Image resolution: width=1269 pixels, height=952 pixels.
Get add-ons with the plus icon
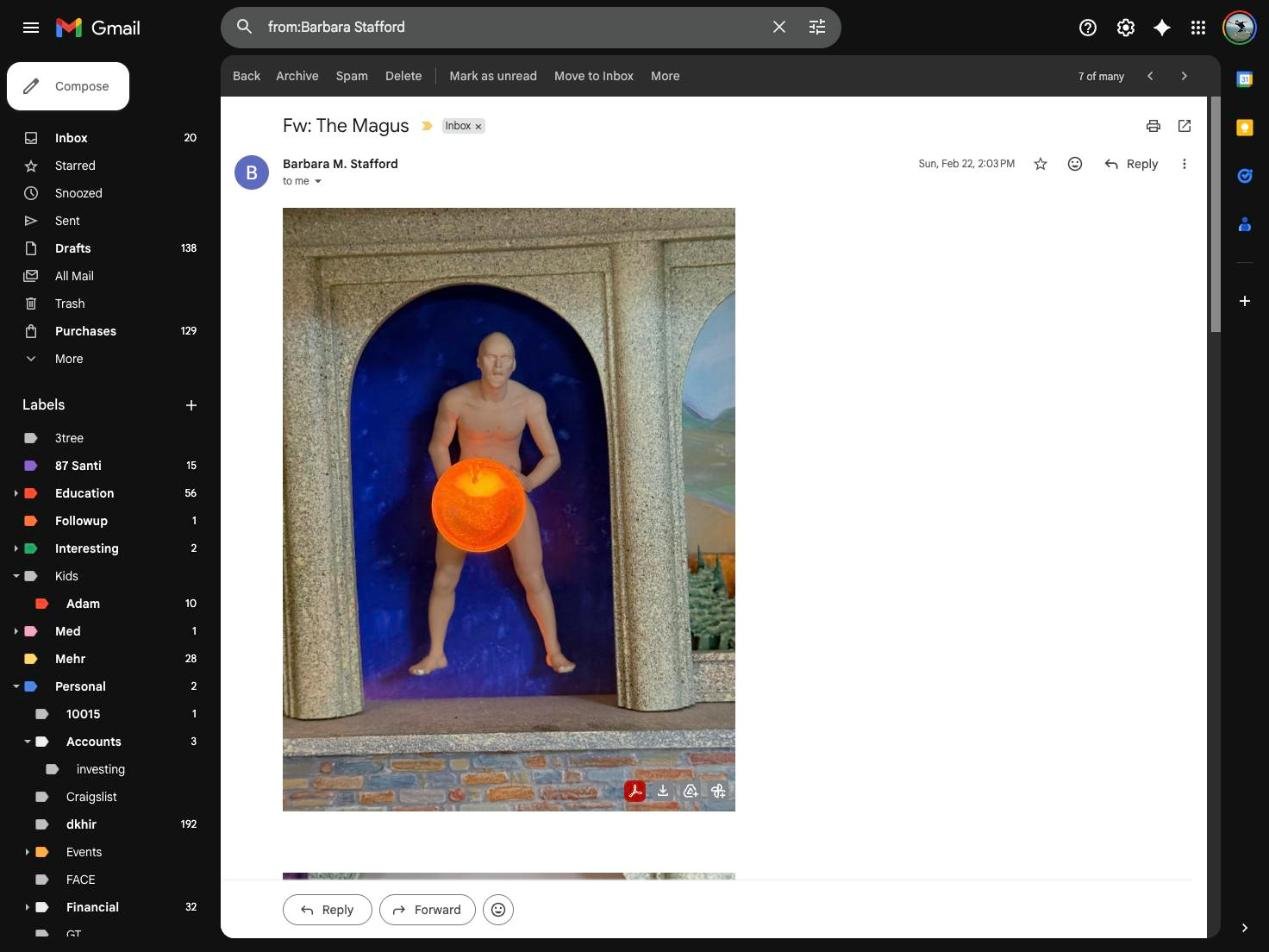click(1244, 301)
